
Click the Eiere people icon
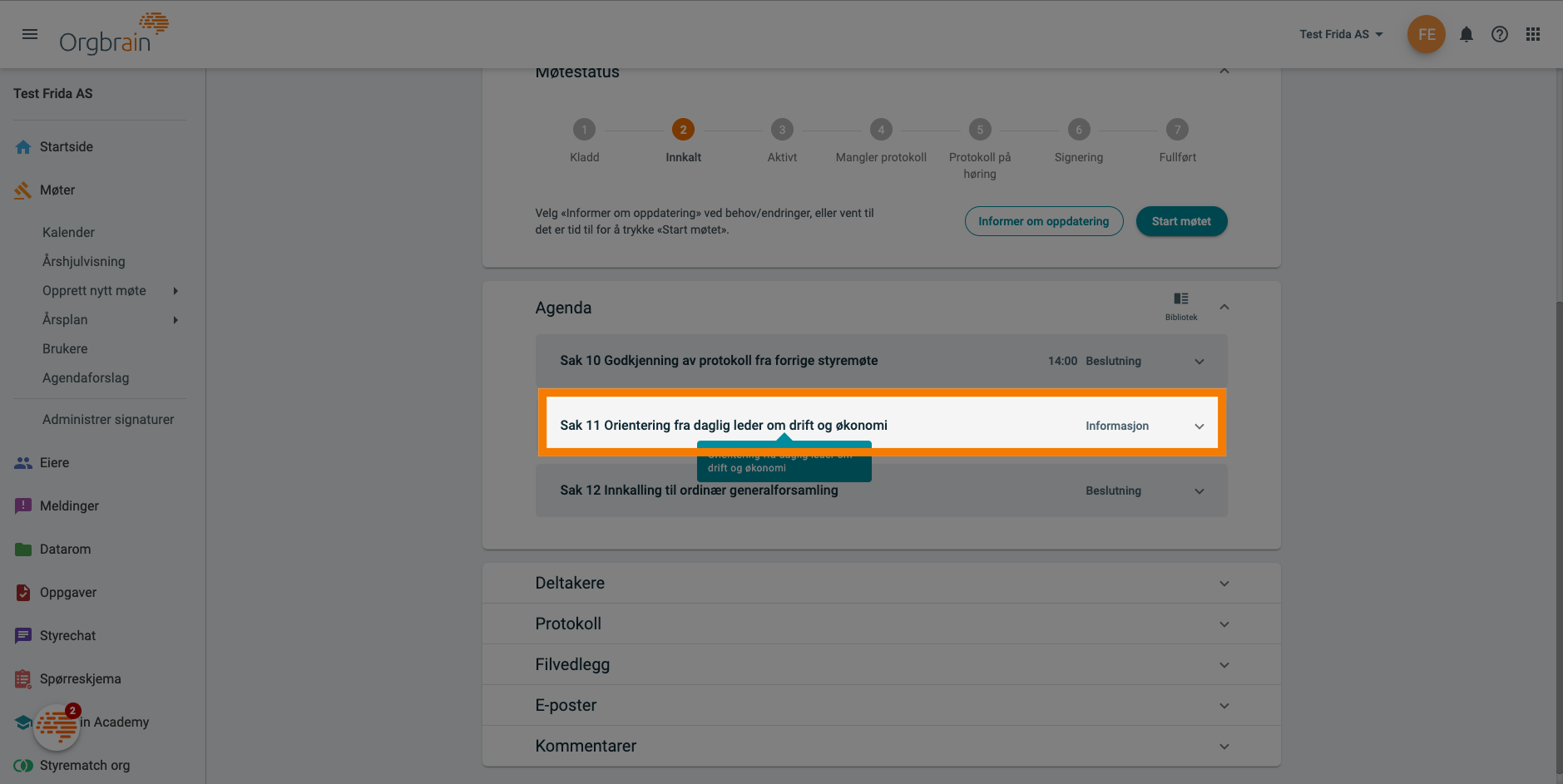click(x=23, y=463)
